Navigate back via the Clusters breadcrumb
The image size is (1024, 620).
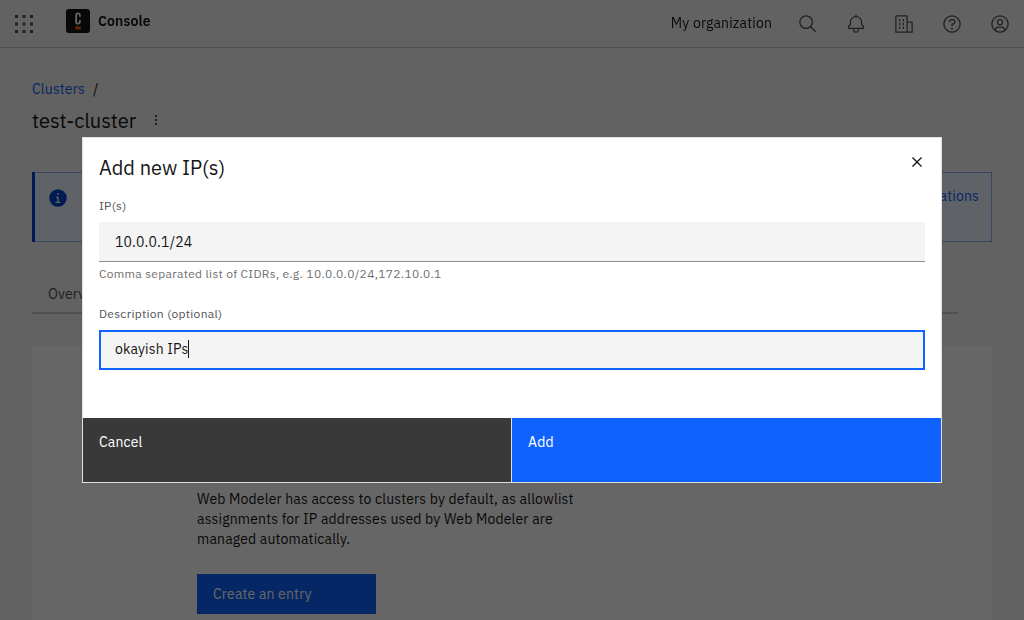click(58, 88)
